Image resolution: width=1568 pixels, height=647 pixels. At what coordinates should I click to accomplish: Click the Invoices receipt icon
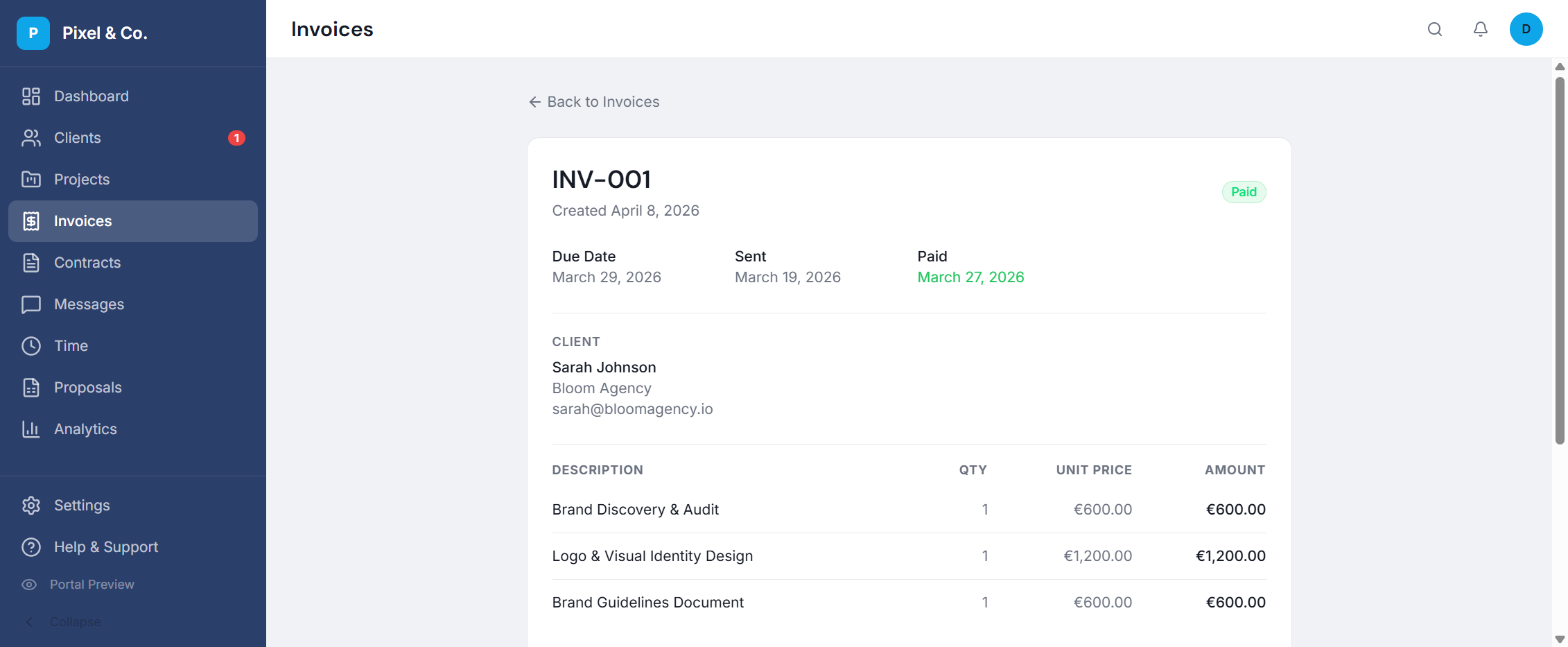pyautogui.click(x=31, y=221)
